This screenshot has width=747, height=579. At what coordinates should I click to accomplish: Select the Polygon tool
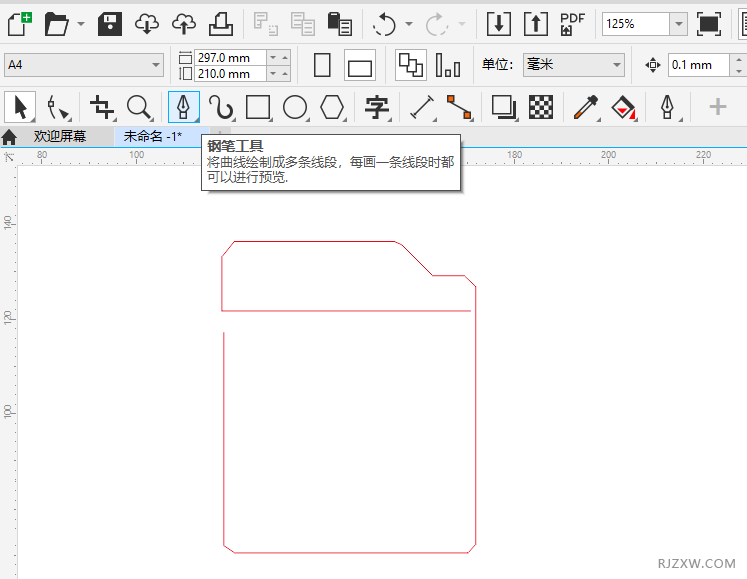[x=332, y=107]
